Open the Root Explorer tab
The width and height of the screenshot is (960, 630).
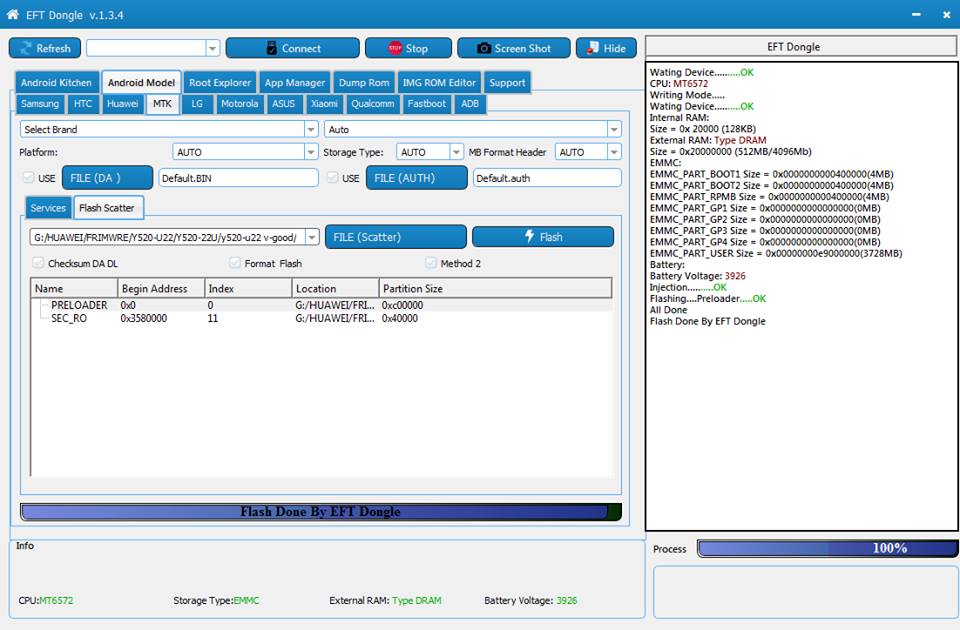coord(220,83)
